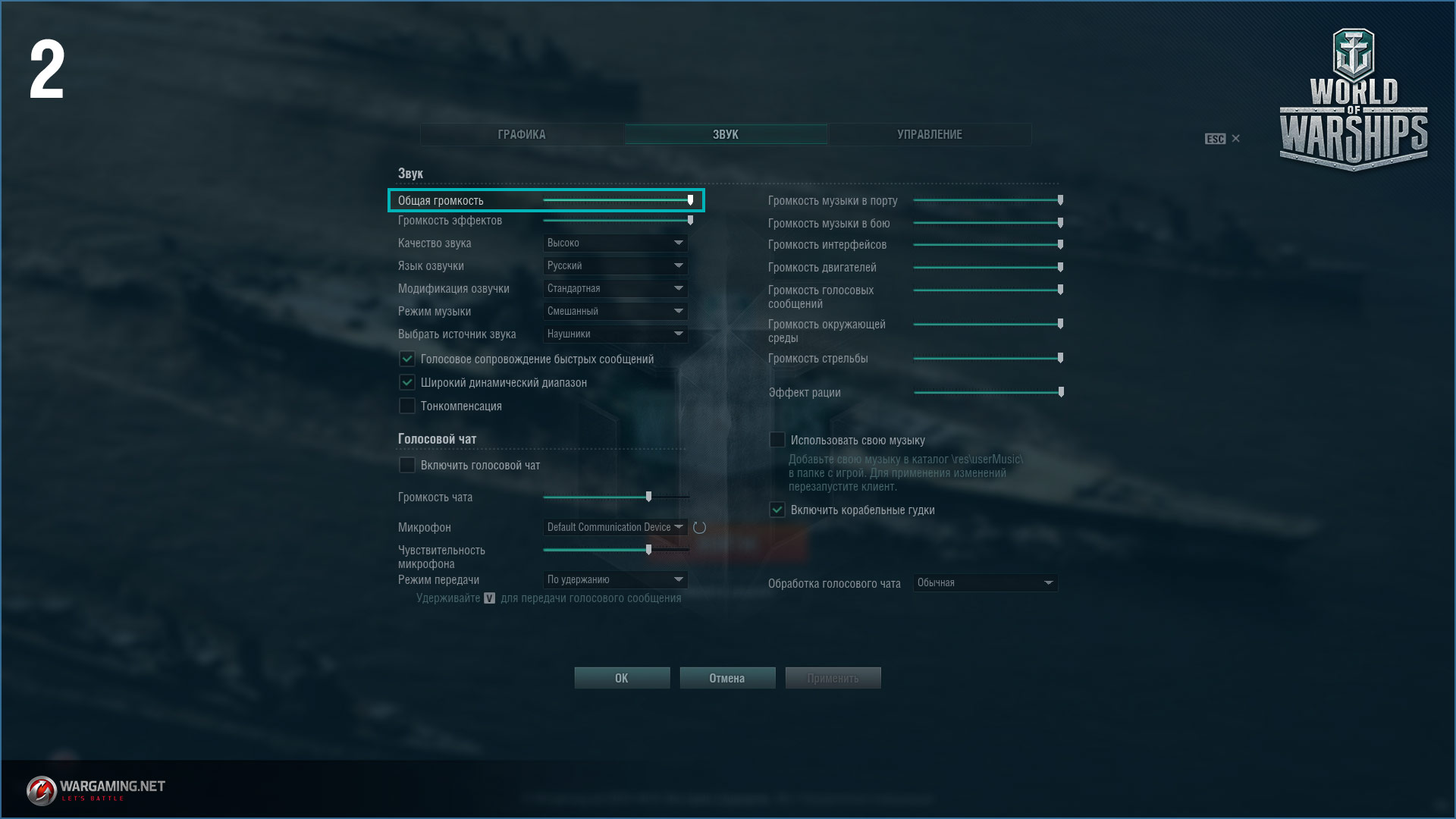Uncheck Широкий динамический диапазон
The width and height of the screenshot is (1456, 819).
tap(407, 383)
